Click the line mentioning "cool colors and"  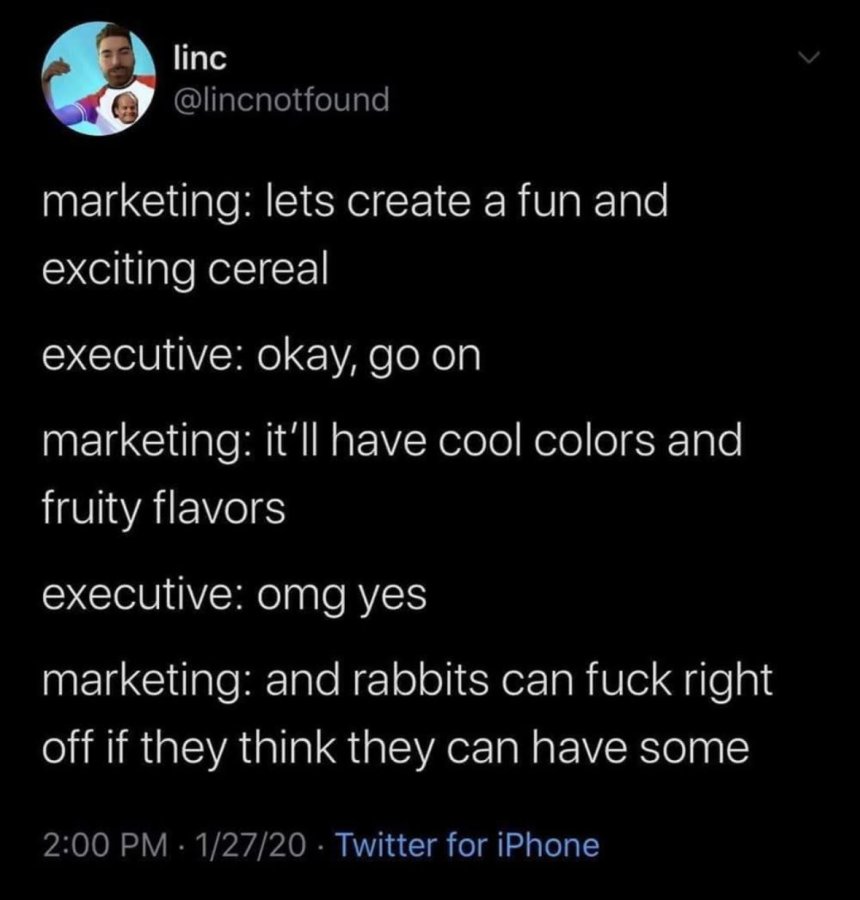click(392, 441)
